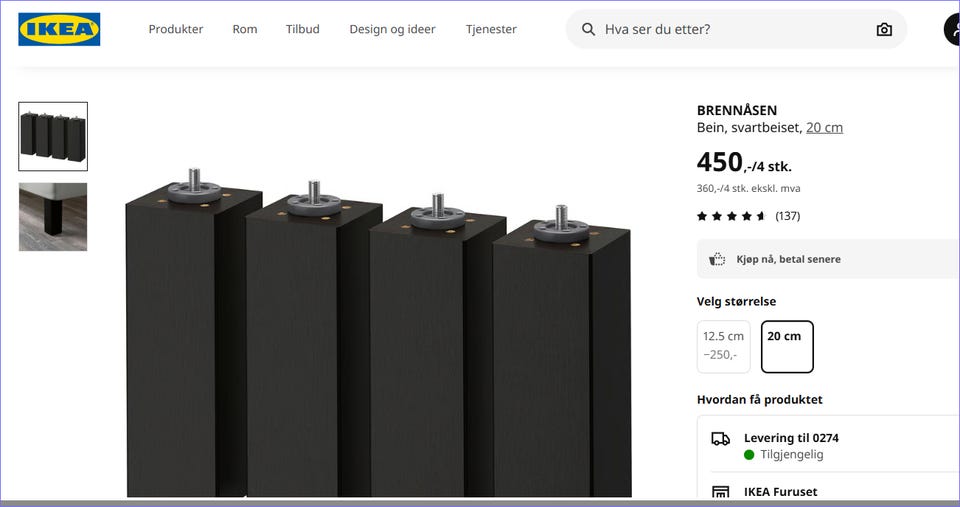Viewport: 960px width, 507px height.
Task: Click the '360,-/4 stk. ekskl. mva' text
Action: [748, 189]
